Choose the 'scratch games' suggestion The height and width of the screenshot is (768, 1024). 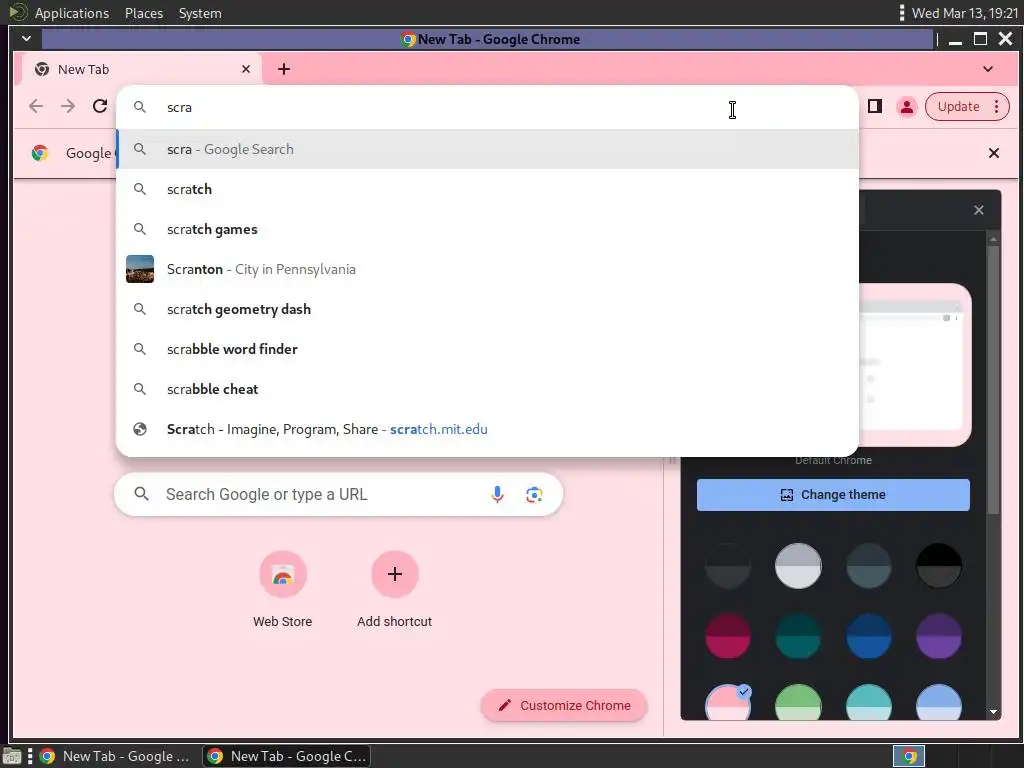pos(487,229)
